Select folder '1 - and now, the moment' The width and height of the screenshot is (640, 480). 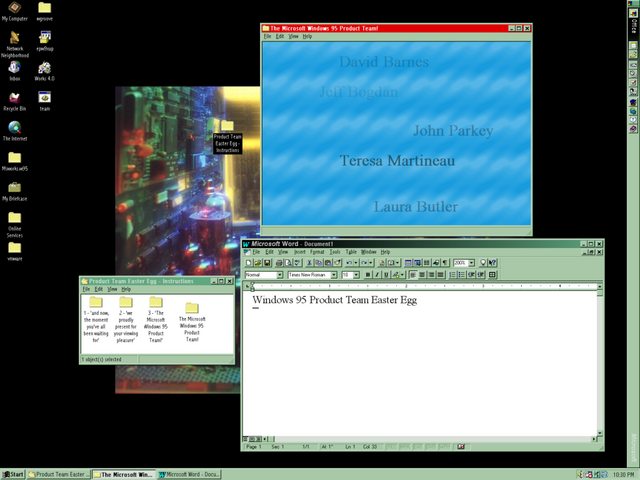(x=96, y=320)
